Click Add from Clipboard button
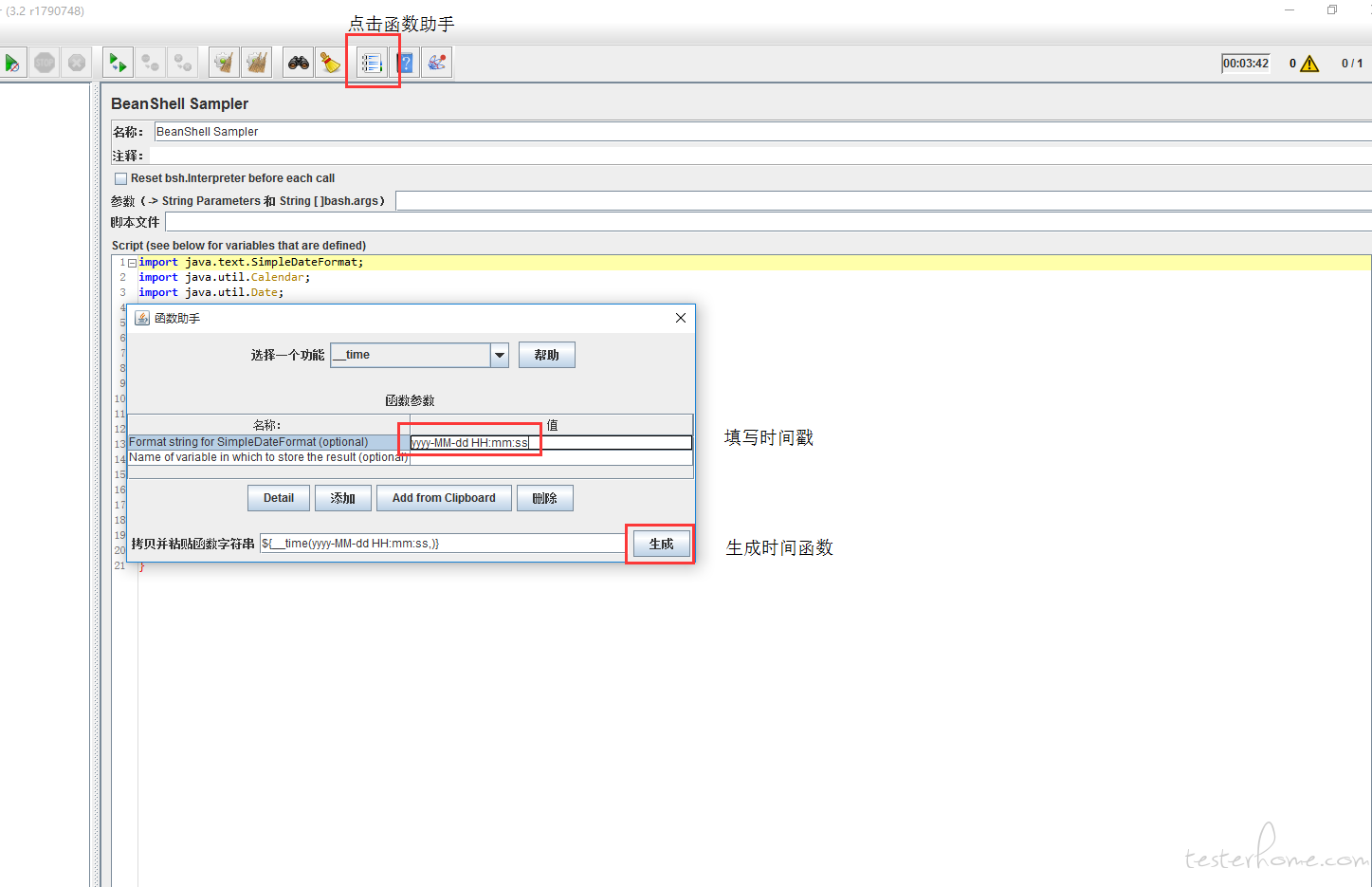The width and height of the screenshot is (1372, 887). (444, 498)
